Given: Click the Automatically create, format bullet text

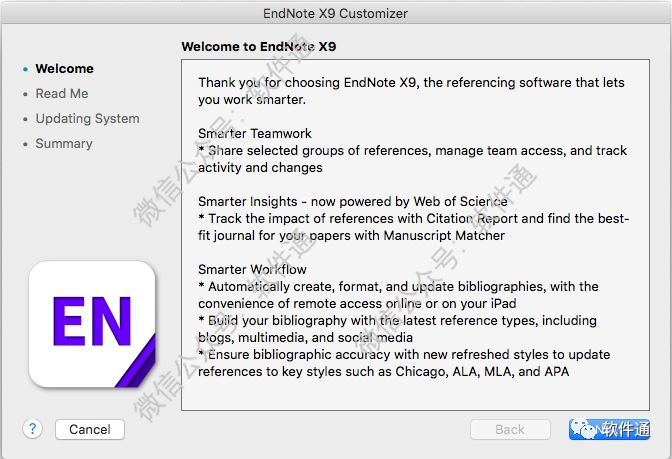Looking at the screenshot, I should tap(398, 295).
